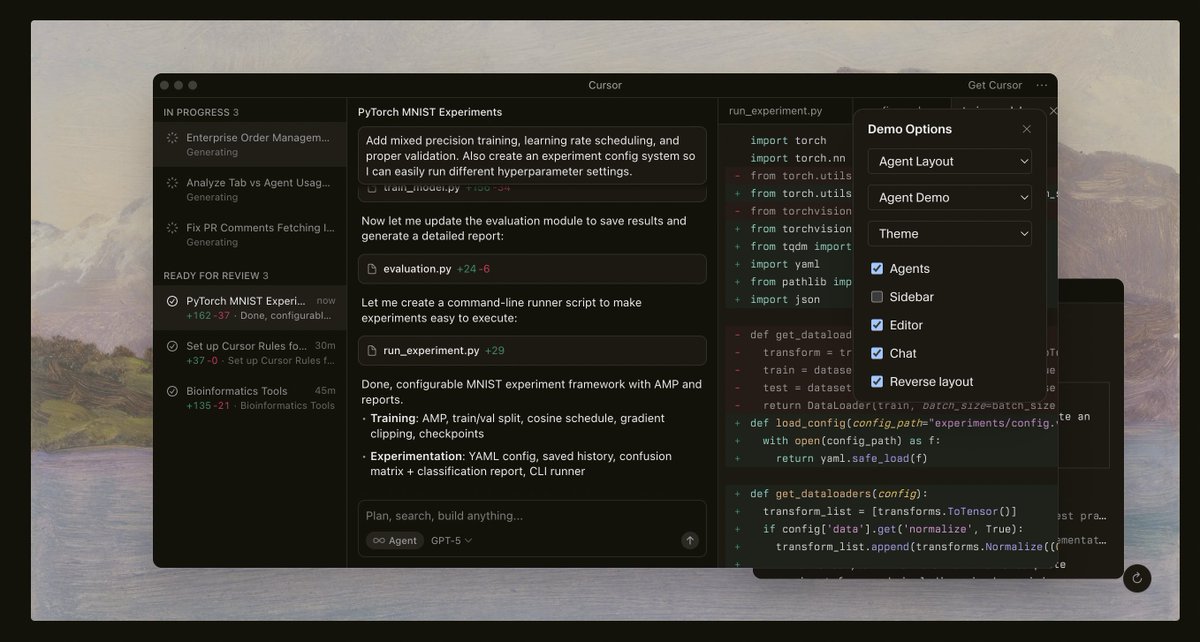Click the spinner icon for Fix PR Comments Fetching
Viewport: 1200px width, 642px height.
coord(172,228)
